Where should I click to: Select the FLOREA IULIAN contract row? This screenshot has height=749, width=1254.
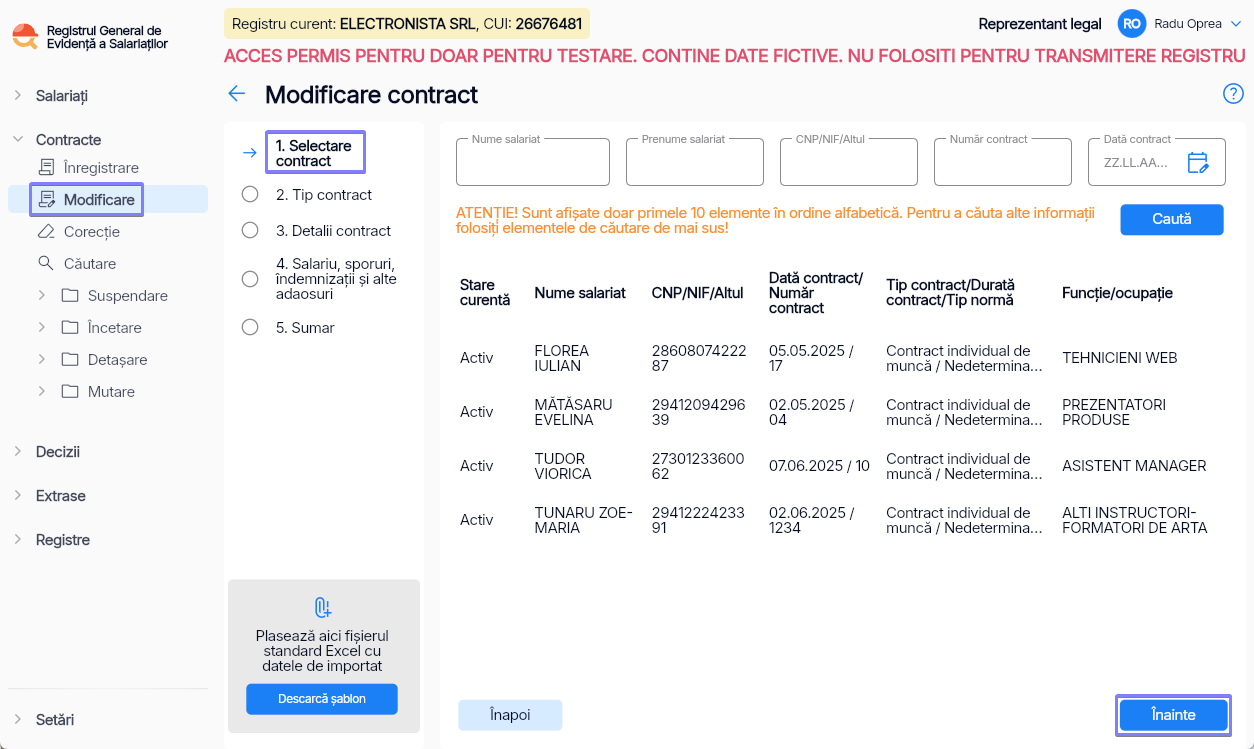click(x=842, y=358)
